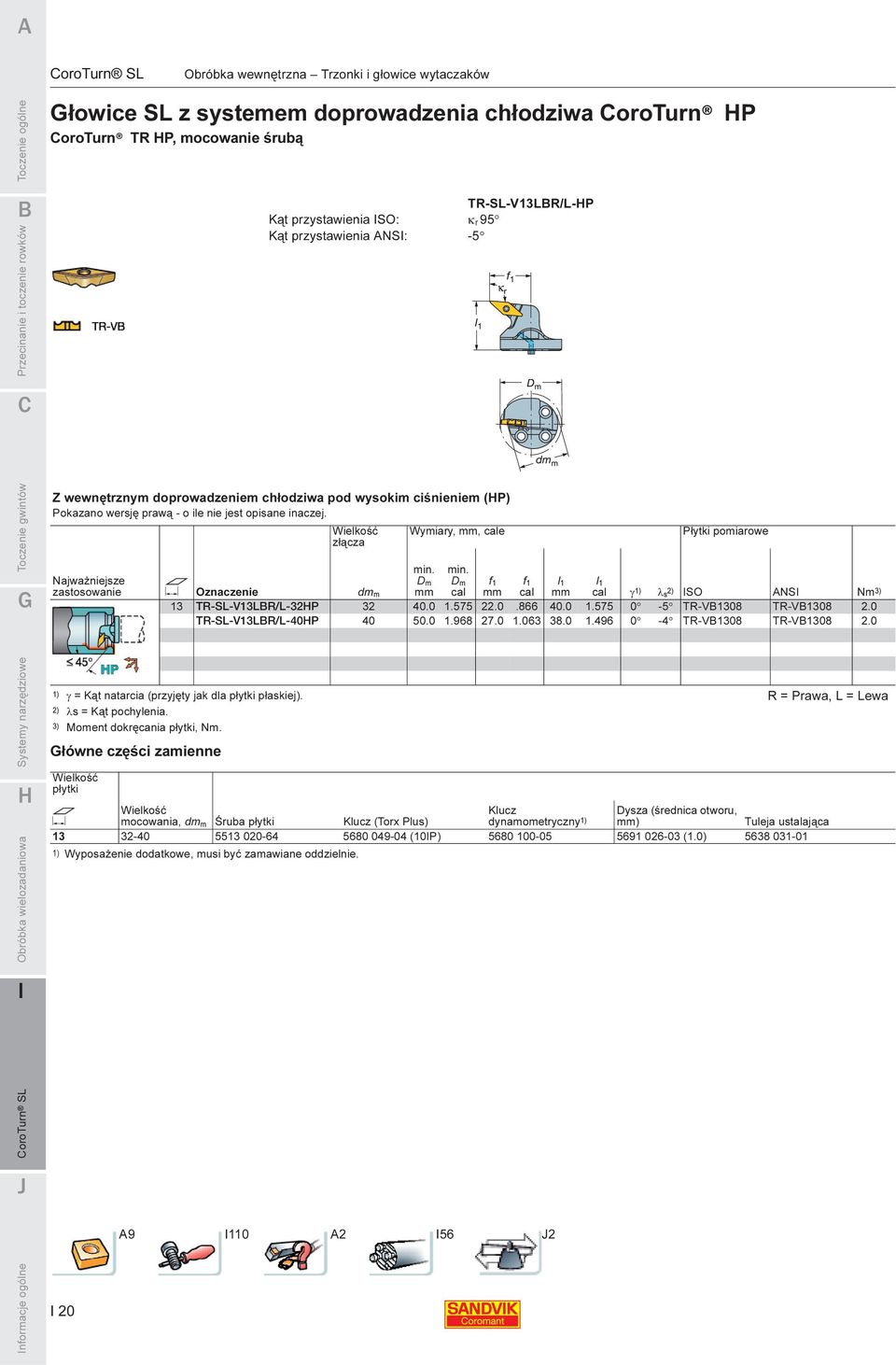Click mounting size 32-40 cell

pos(135,837)
